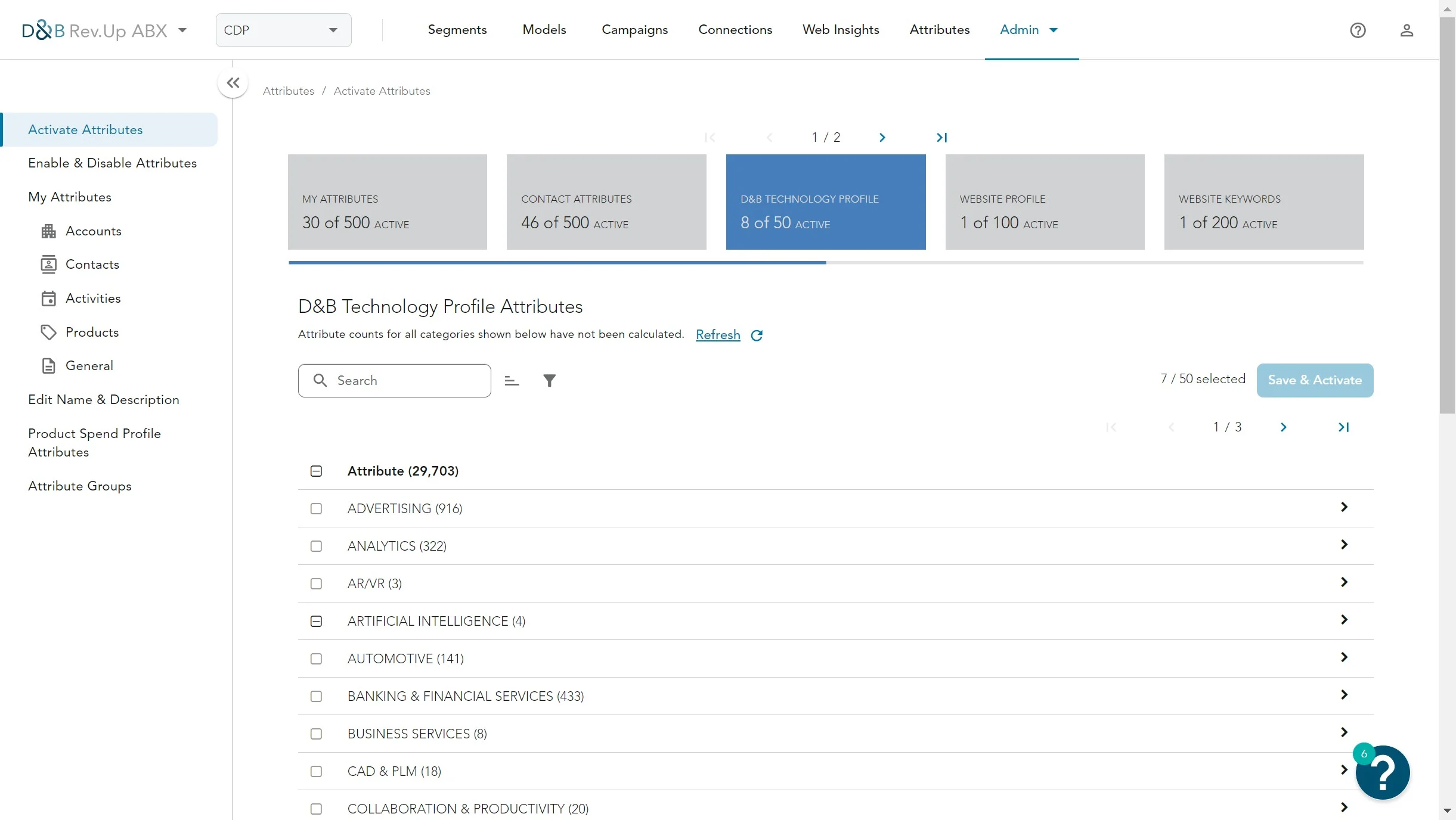Open the user account icon
The width and height of the screenshot is (1456, 820).
(1407, 30)
